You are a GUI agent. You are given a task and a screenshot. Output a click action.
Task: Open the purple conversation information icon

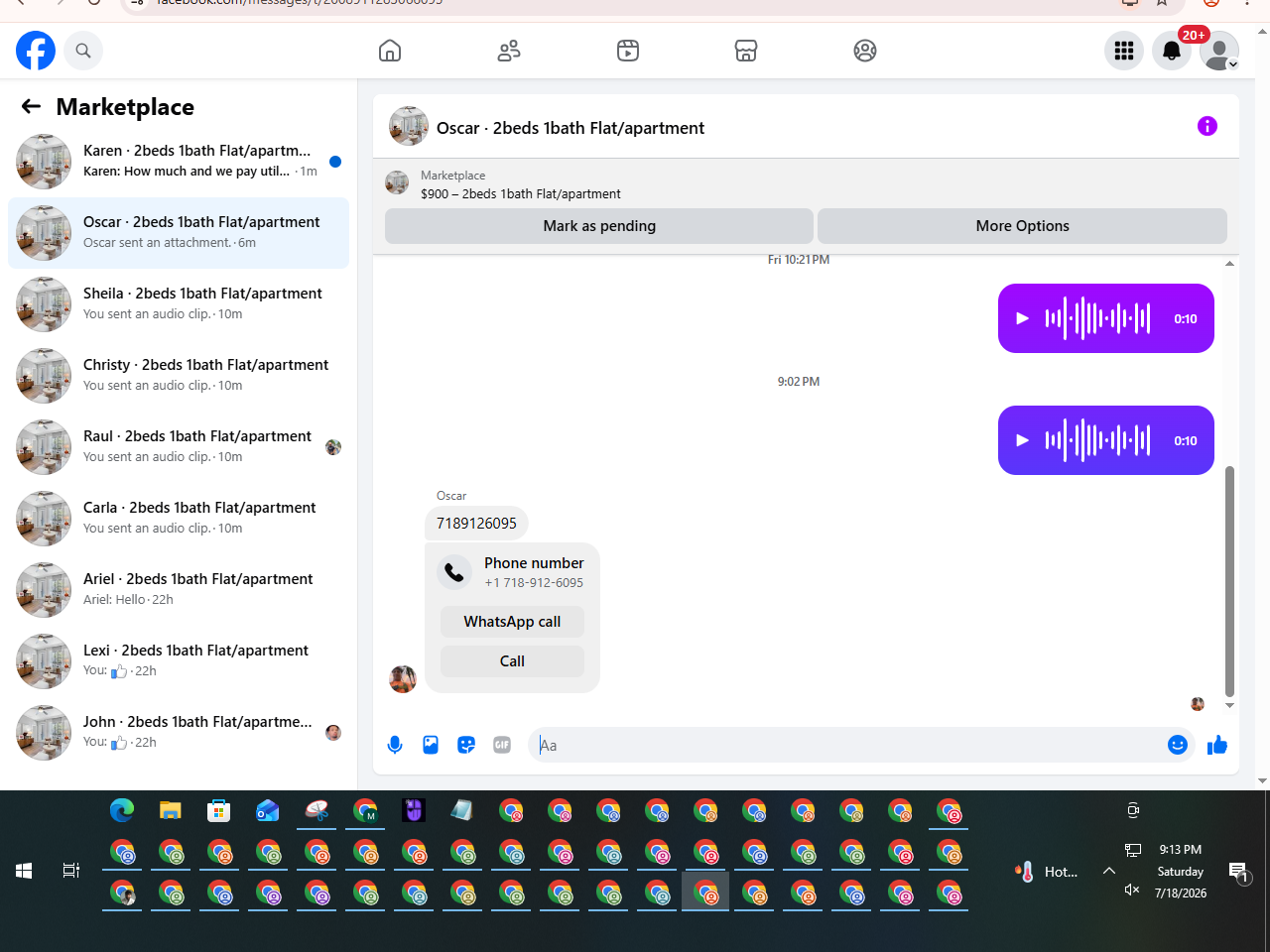(x=1207, y=126)
